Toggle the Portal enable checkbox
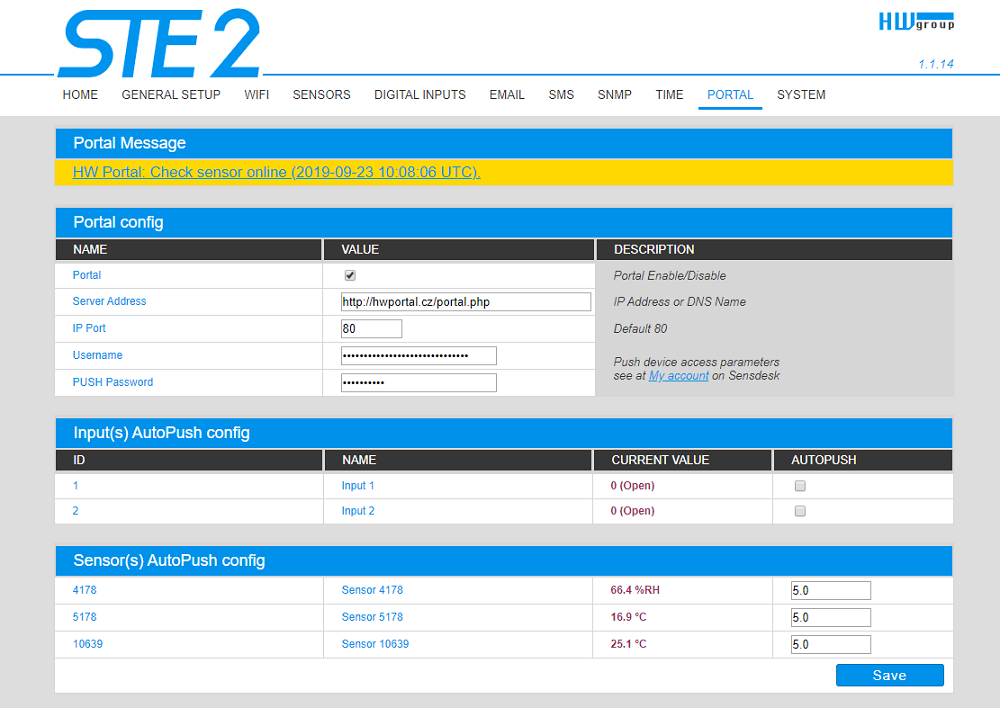The width and height of the screenshot is (1000, 708). pyautogui.click(x=350, y=276)
